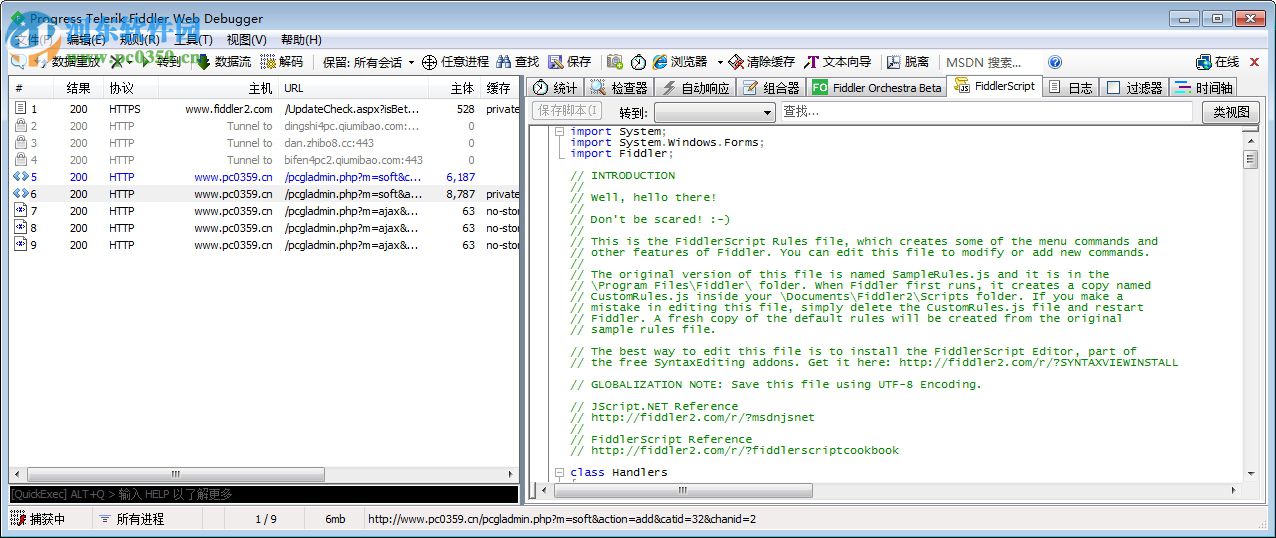Screen dimensions: 1276x538
Task: Select session 2 tunnel to dingshi4pc.qiumibao.com
Action: (x=264, y=126)
